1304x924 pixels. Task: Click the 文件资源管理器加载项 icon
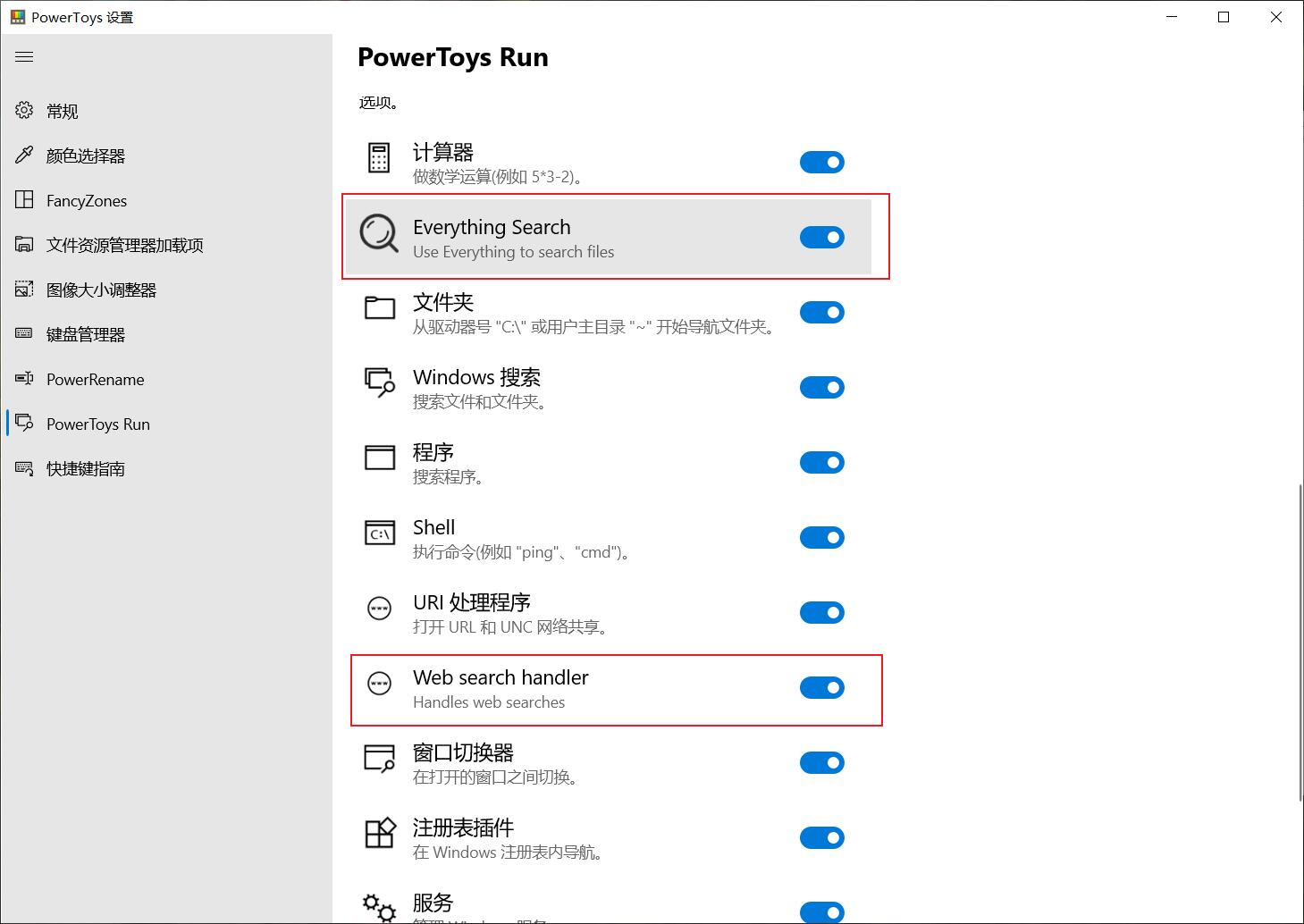point(24,245)
